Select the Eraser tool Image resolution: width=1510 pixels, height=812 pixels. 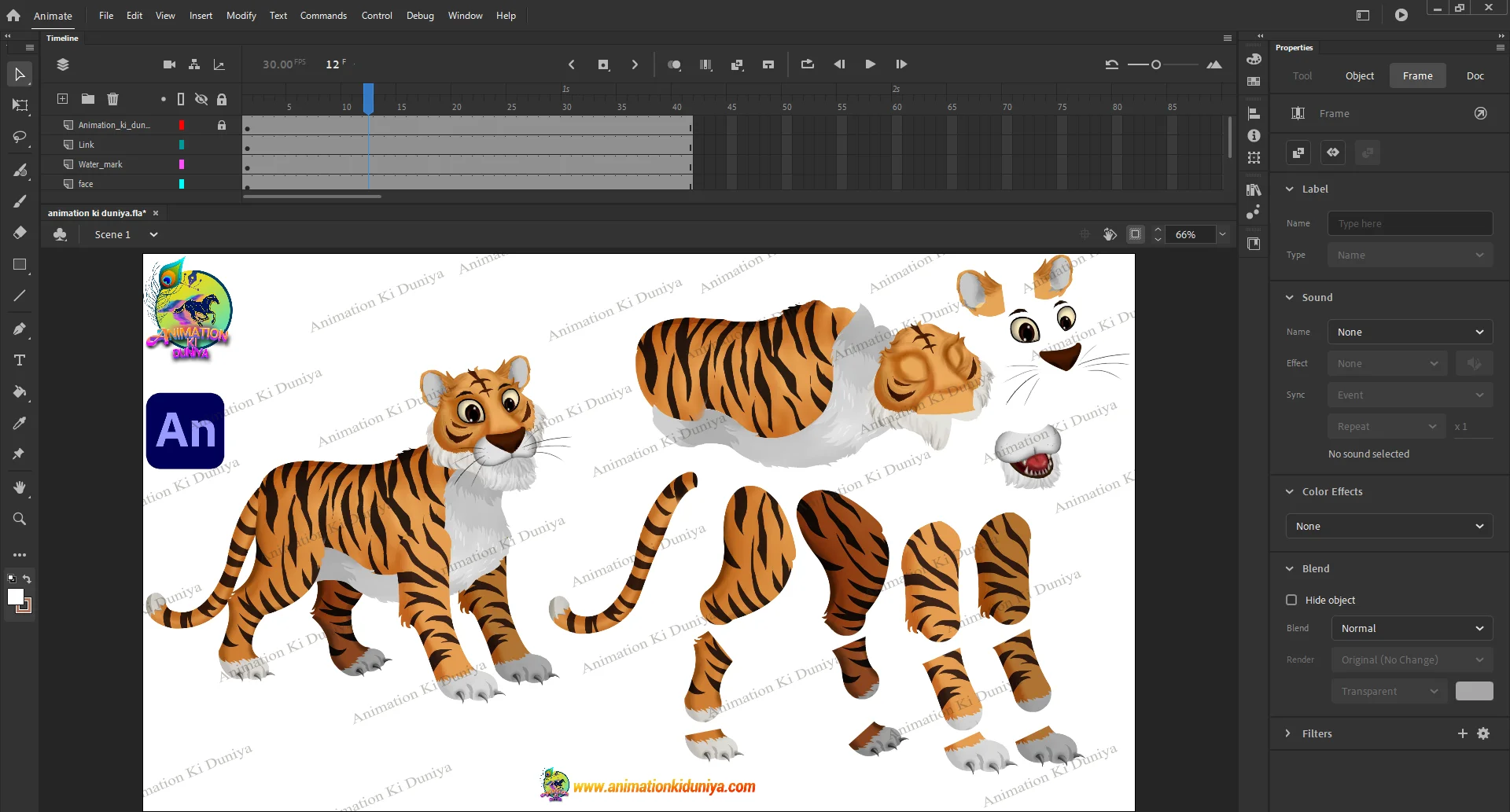[x=20, y=233]
